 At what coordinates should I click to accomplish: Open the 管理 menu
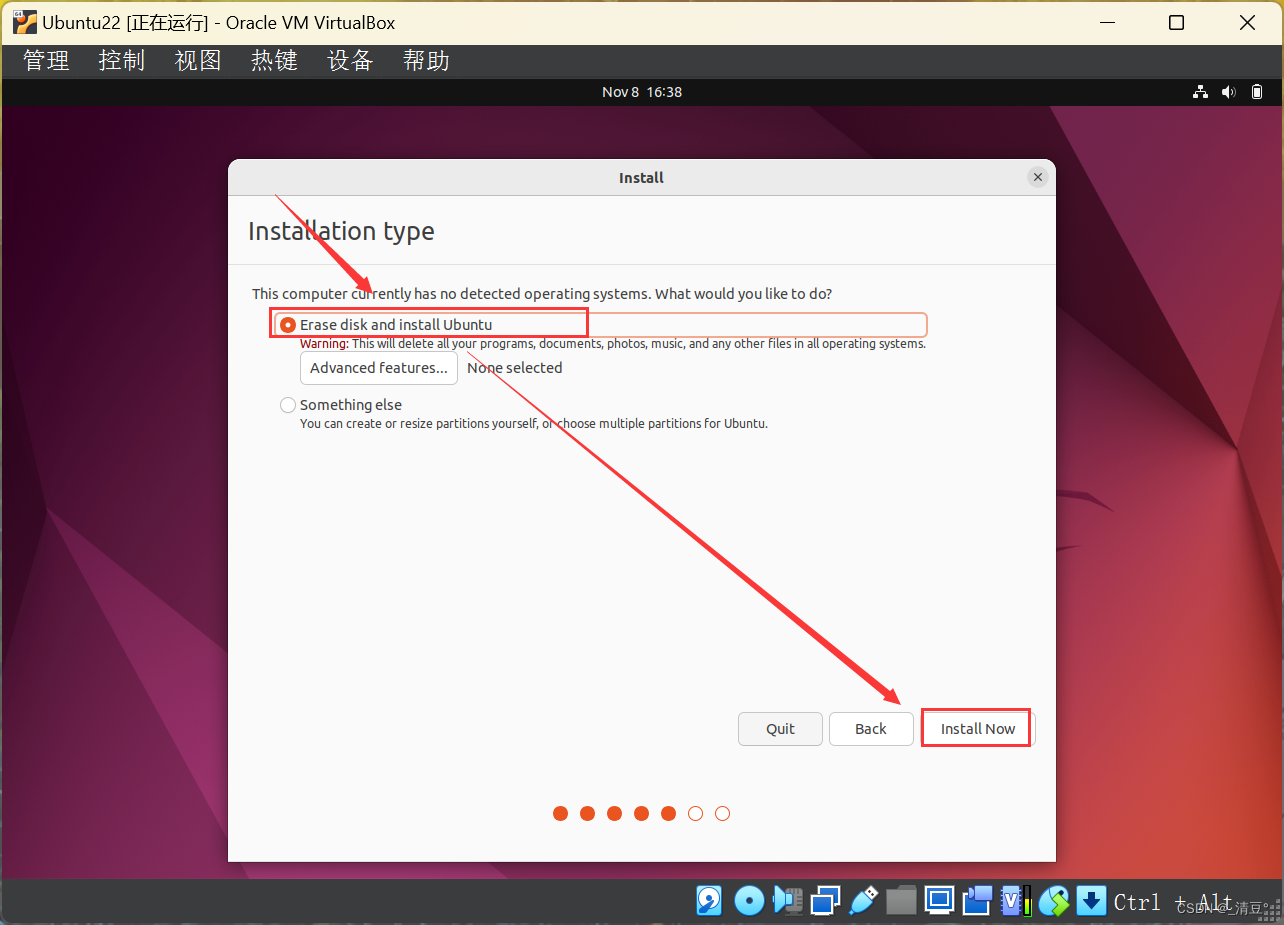pos(46,60)
